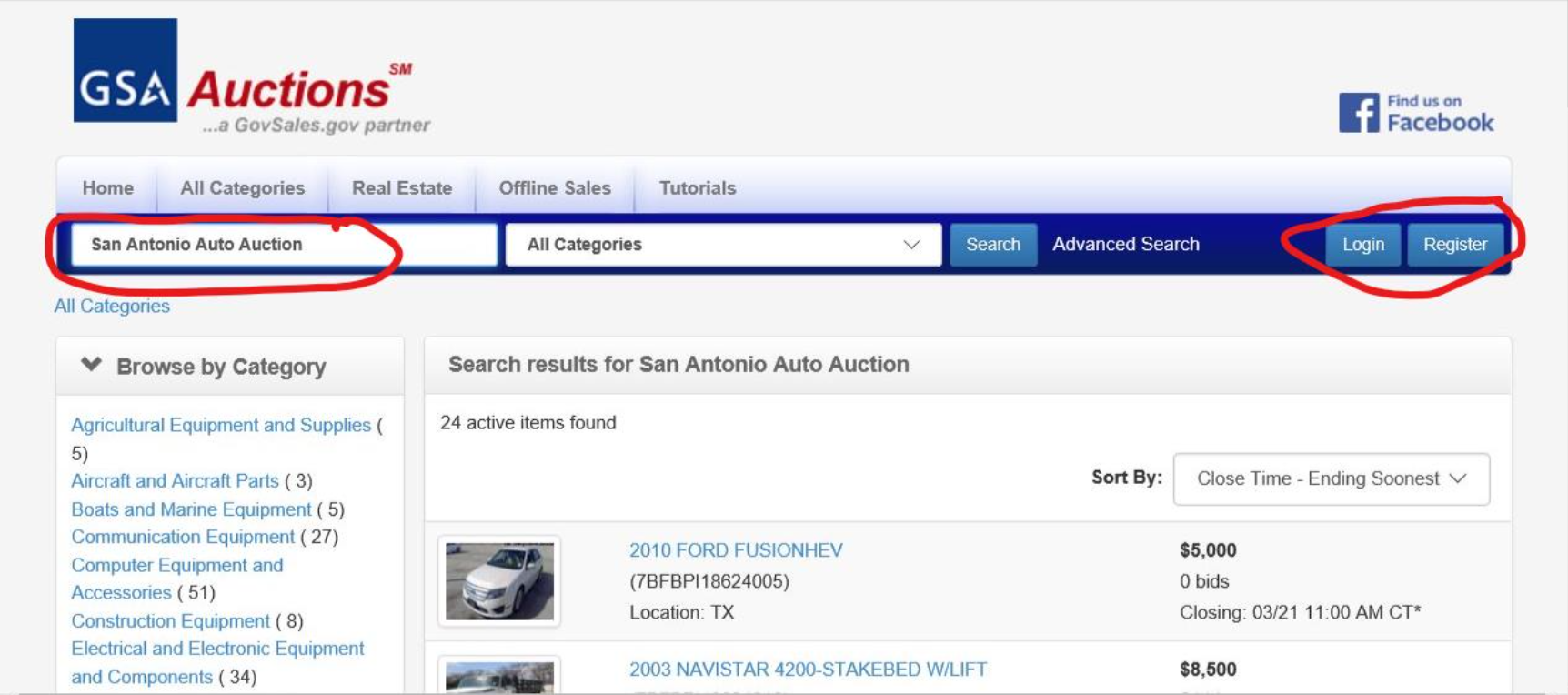Viewport: 1568px width, 695px height.
Task: Switch to the Real Estate tab
Action: [402, 188]
